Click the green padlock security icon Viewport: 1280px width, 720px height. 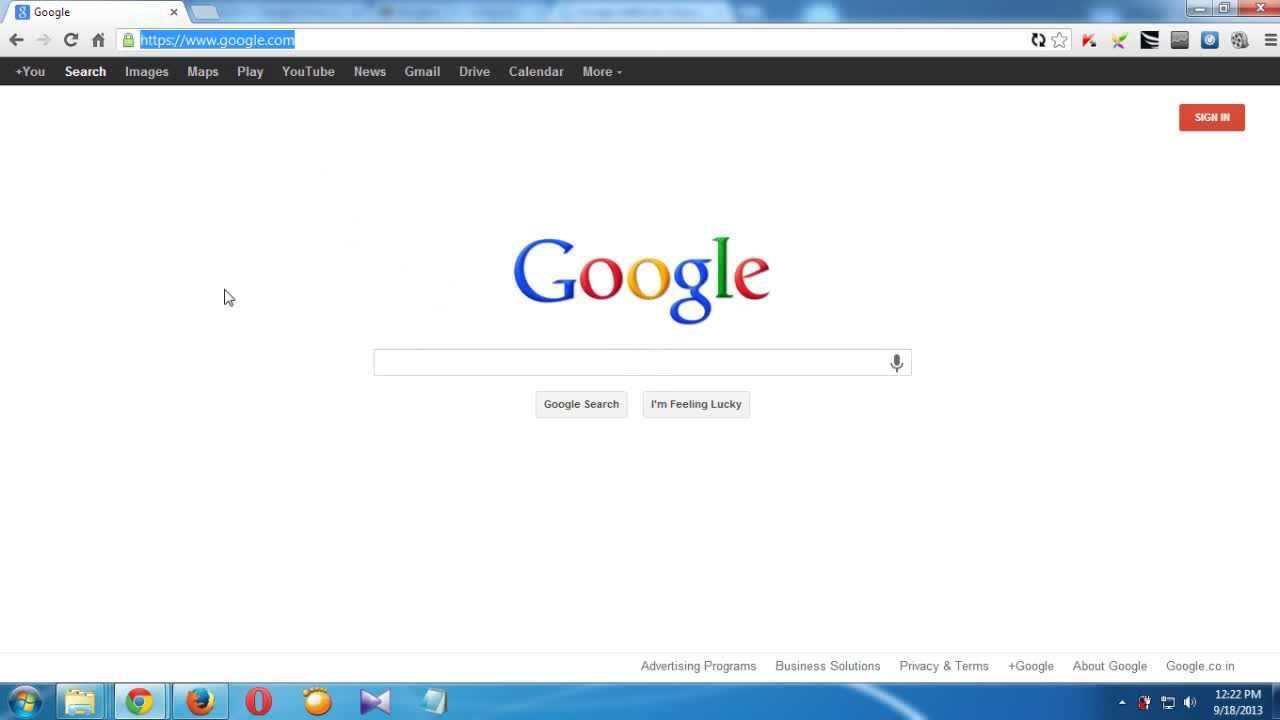(128, 40)
